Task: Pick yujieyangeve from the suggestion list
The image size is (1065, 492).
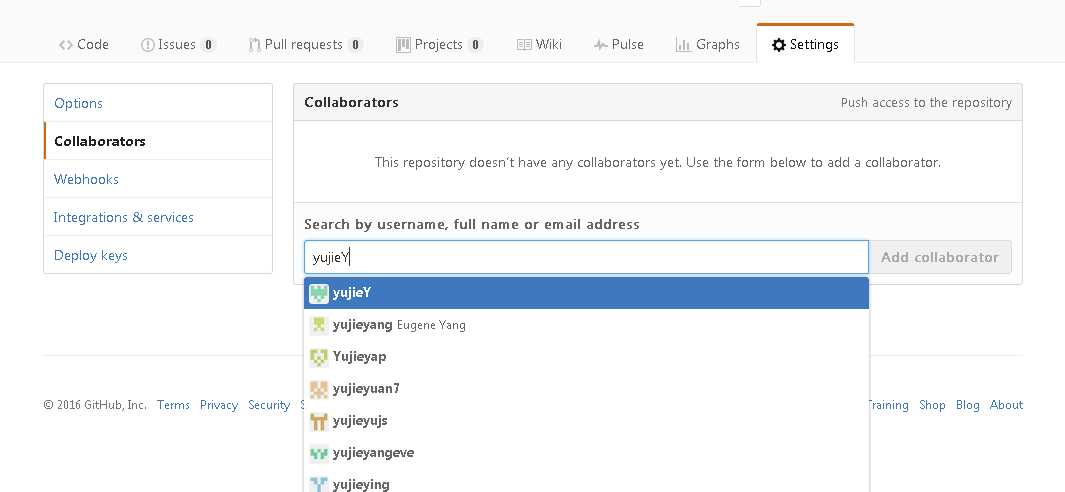Action: tap(586, 453)
